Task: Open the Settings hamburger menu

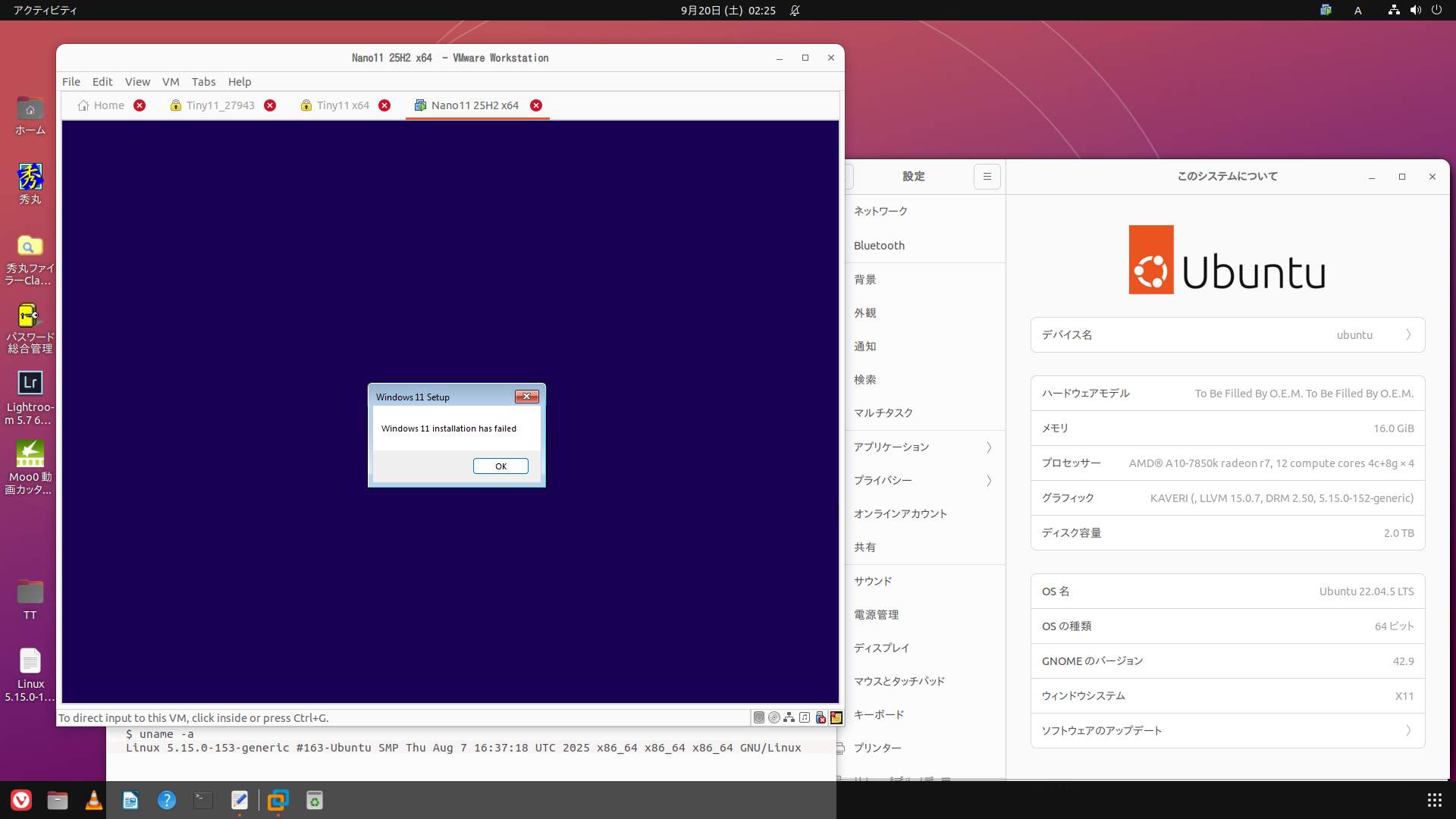Action: pyautogui.click(x=987, y=177)
